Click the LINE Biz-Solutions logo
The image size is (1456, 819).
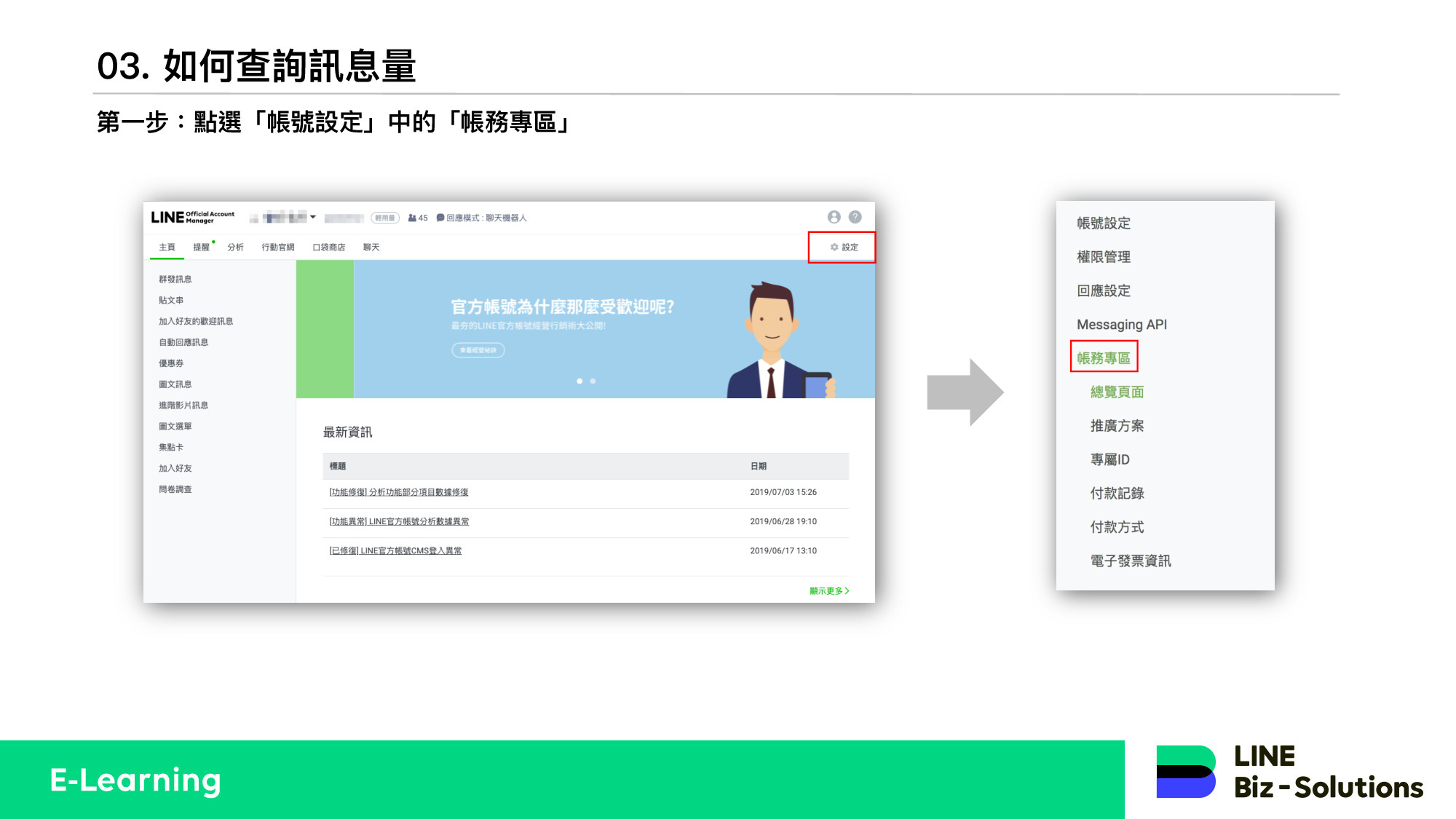tap(1289, 772)
